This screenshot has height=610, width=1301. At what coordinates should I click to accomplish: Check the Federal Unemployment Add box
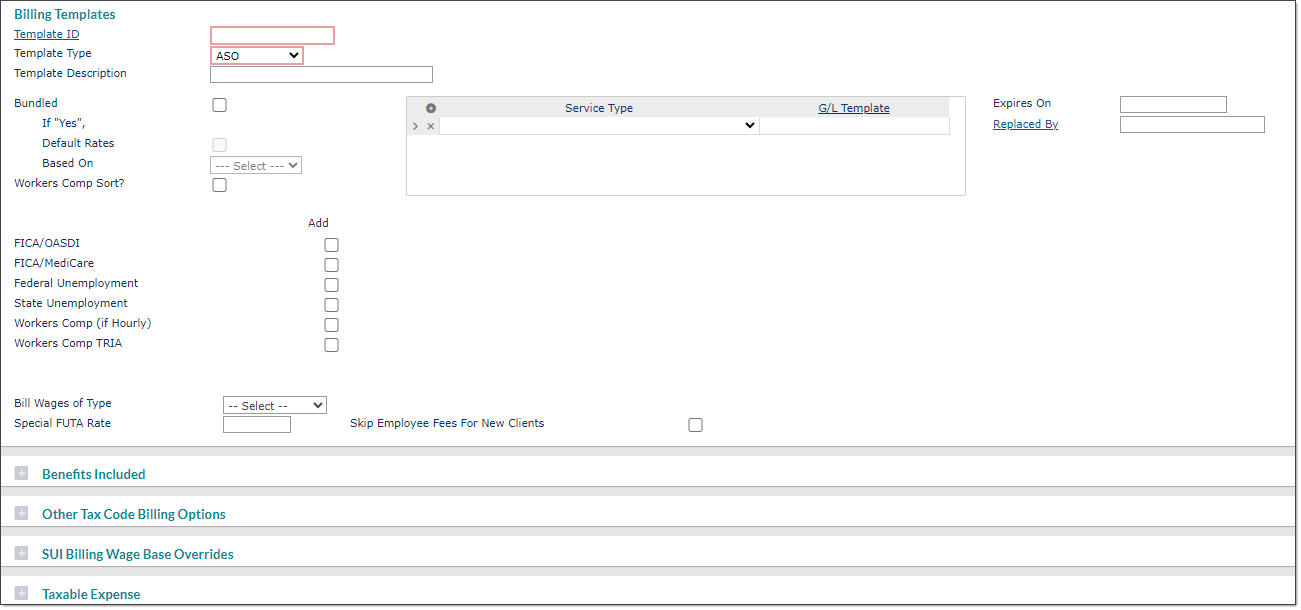click(x=331, y=284)
